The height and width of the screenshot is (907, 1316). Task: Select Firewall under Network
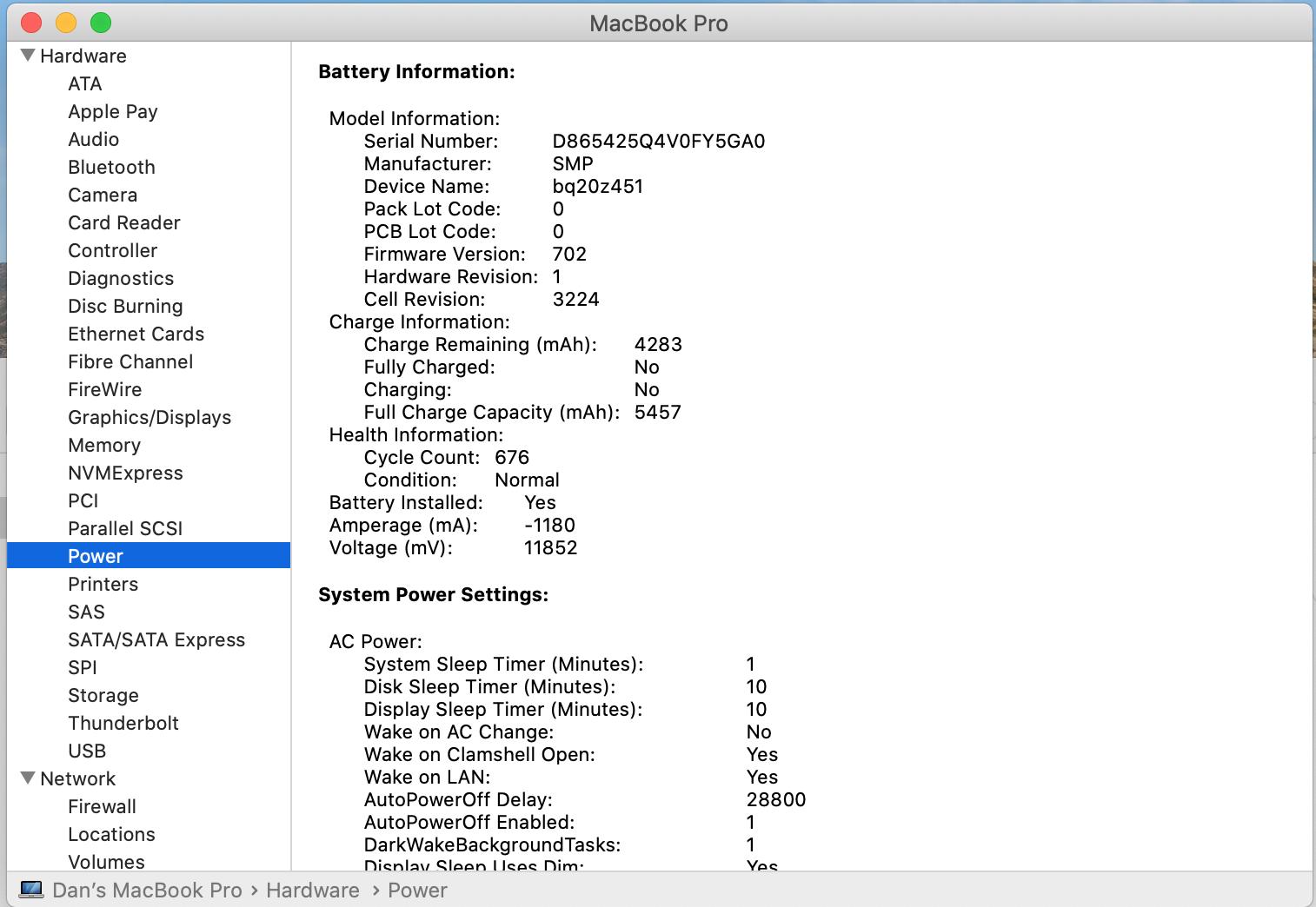(103, 806)
